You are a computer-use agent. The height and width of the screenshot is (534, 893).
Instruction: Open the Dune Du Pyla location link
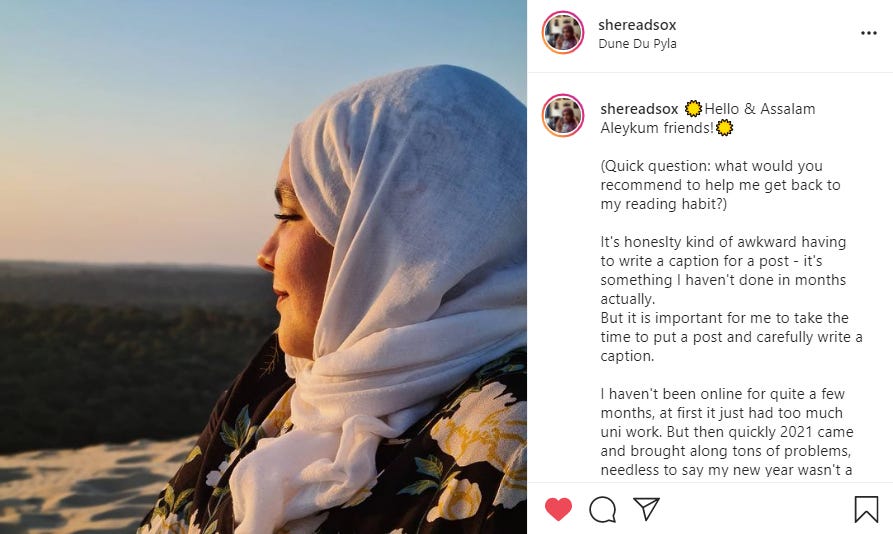(x=637, y=44)
